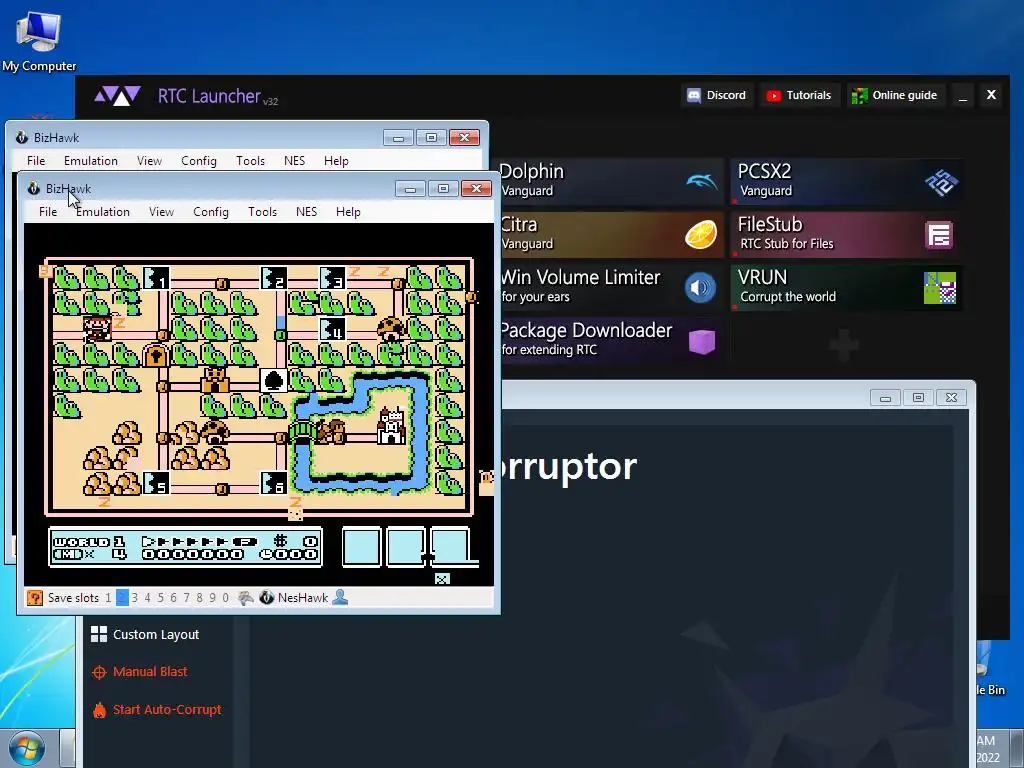Open the Help menu in front BizHawk
Image resolution: width=1024 pixels, height=768 pixels.
[x=348, y=212]
